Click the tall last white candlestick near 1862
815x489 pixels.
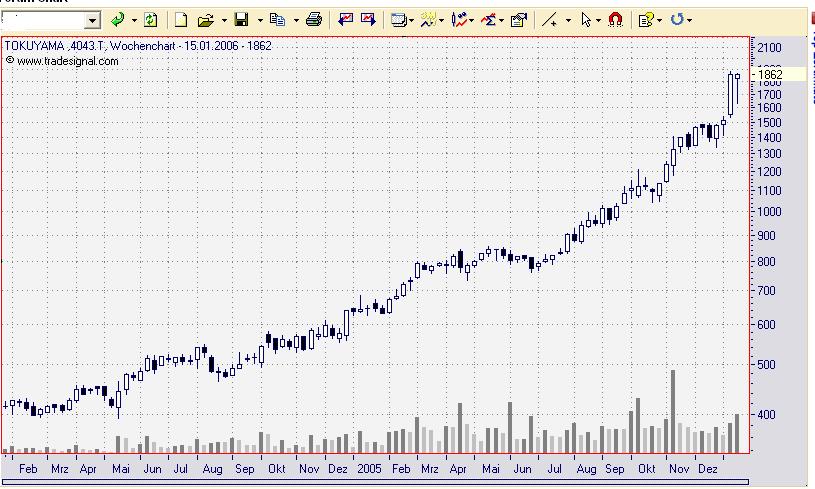tap(731, 95)
